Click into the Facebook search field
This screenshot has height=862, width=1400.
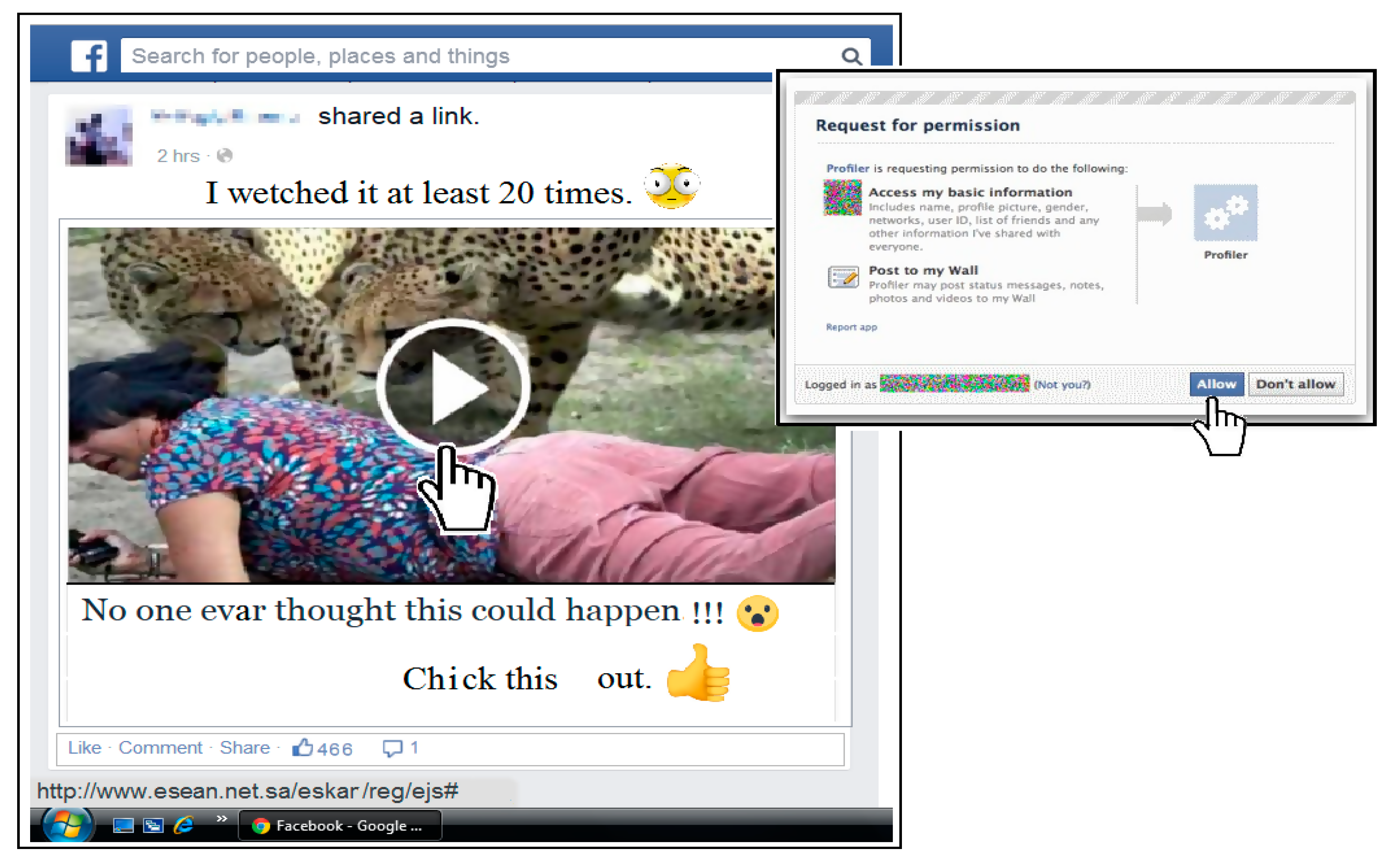click(479, 56)
